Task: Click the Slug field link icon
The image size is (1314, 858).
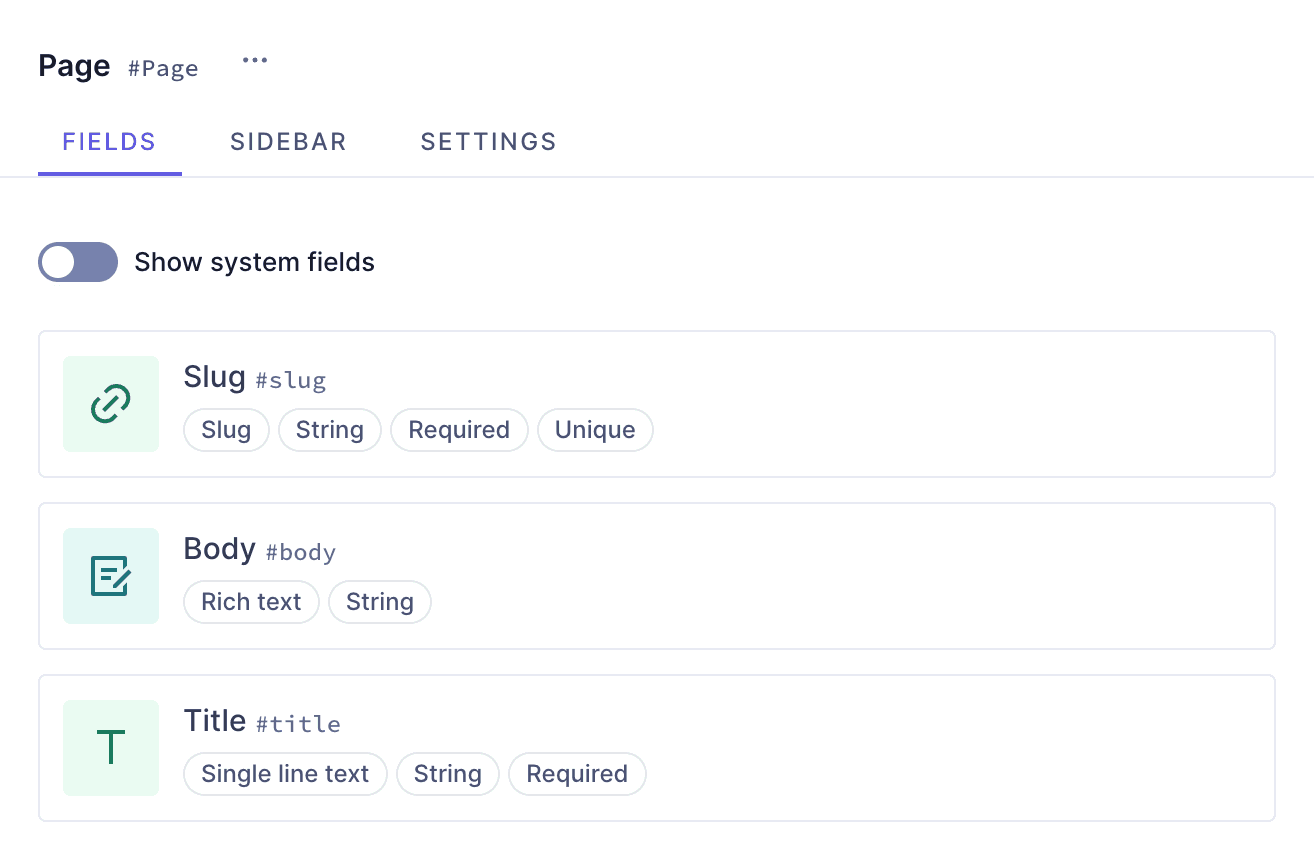Action: point(111,404)
